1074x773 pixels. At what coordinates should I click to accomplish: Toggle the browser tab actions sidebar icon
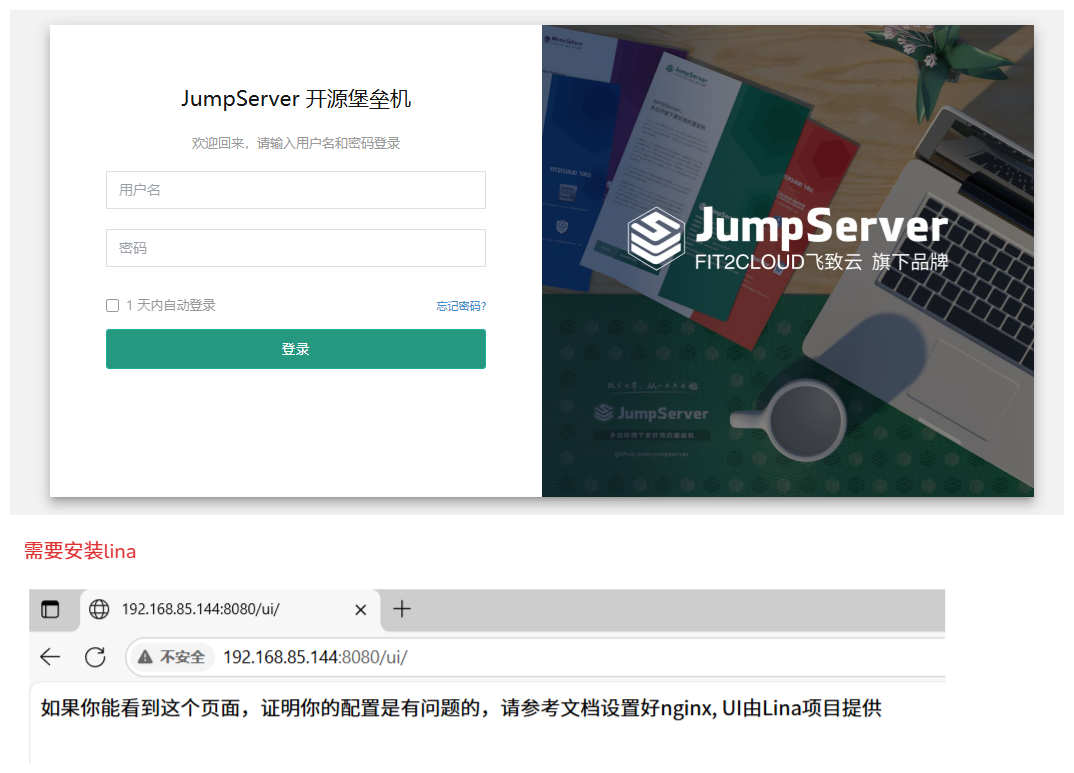tap(50, 609)
